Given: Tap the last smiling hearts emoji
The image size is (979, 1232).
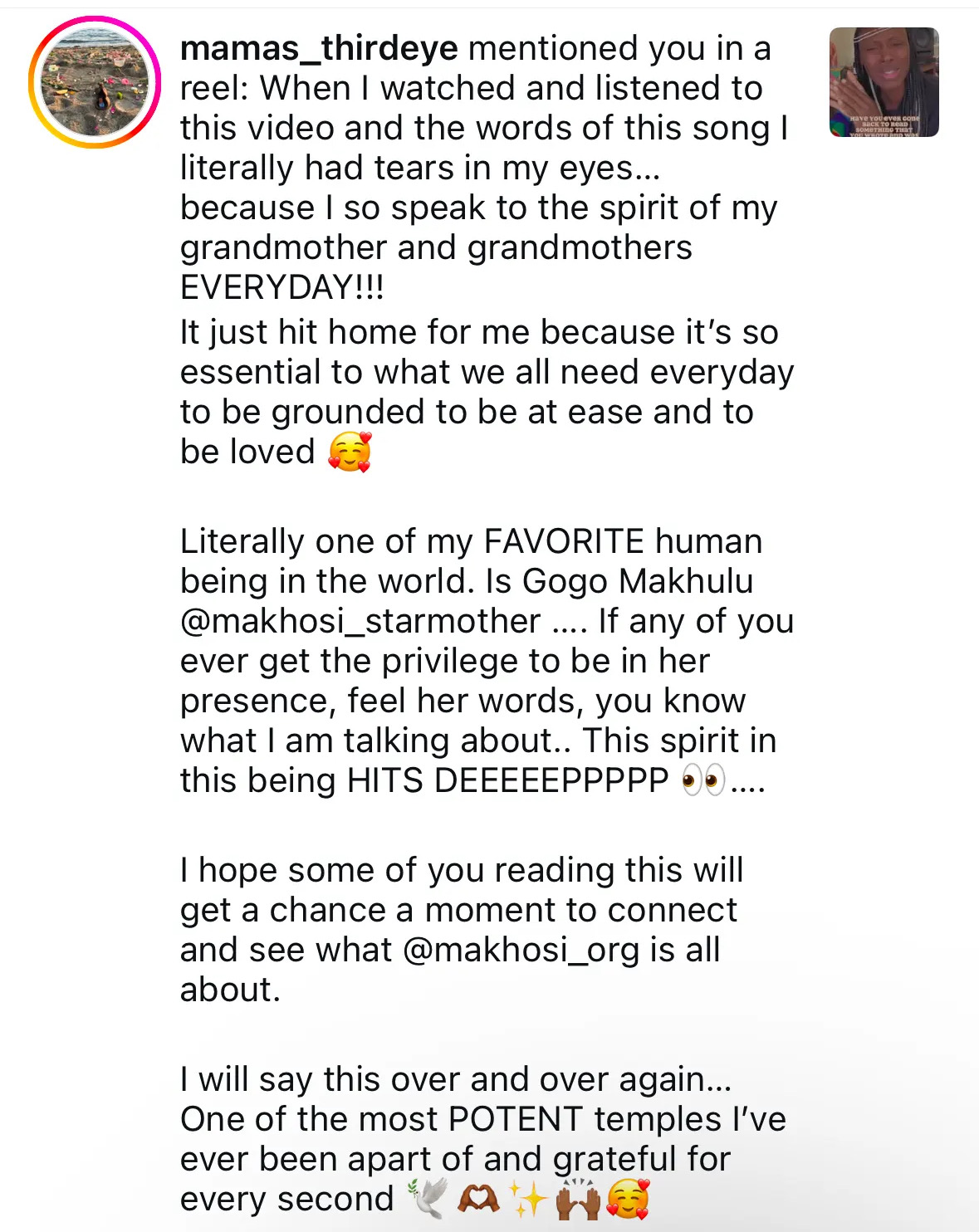Looking at the screenshot, I should tap(627, 1199).
